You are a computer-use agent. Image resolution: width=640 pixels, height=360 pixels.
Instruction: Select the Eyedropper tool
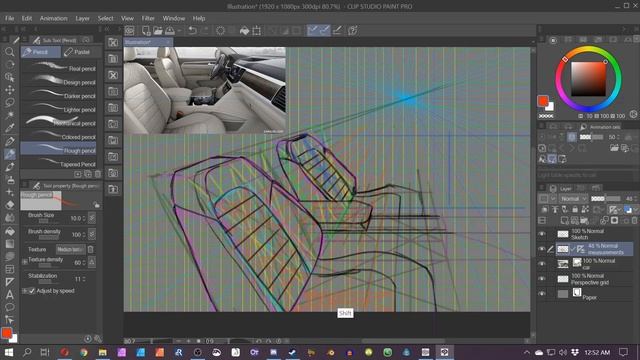tap(9, 128)
